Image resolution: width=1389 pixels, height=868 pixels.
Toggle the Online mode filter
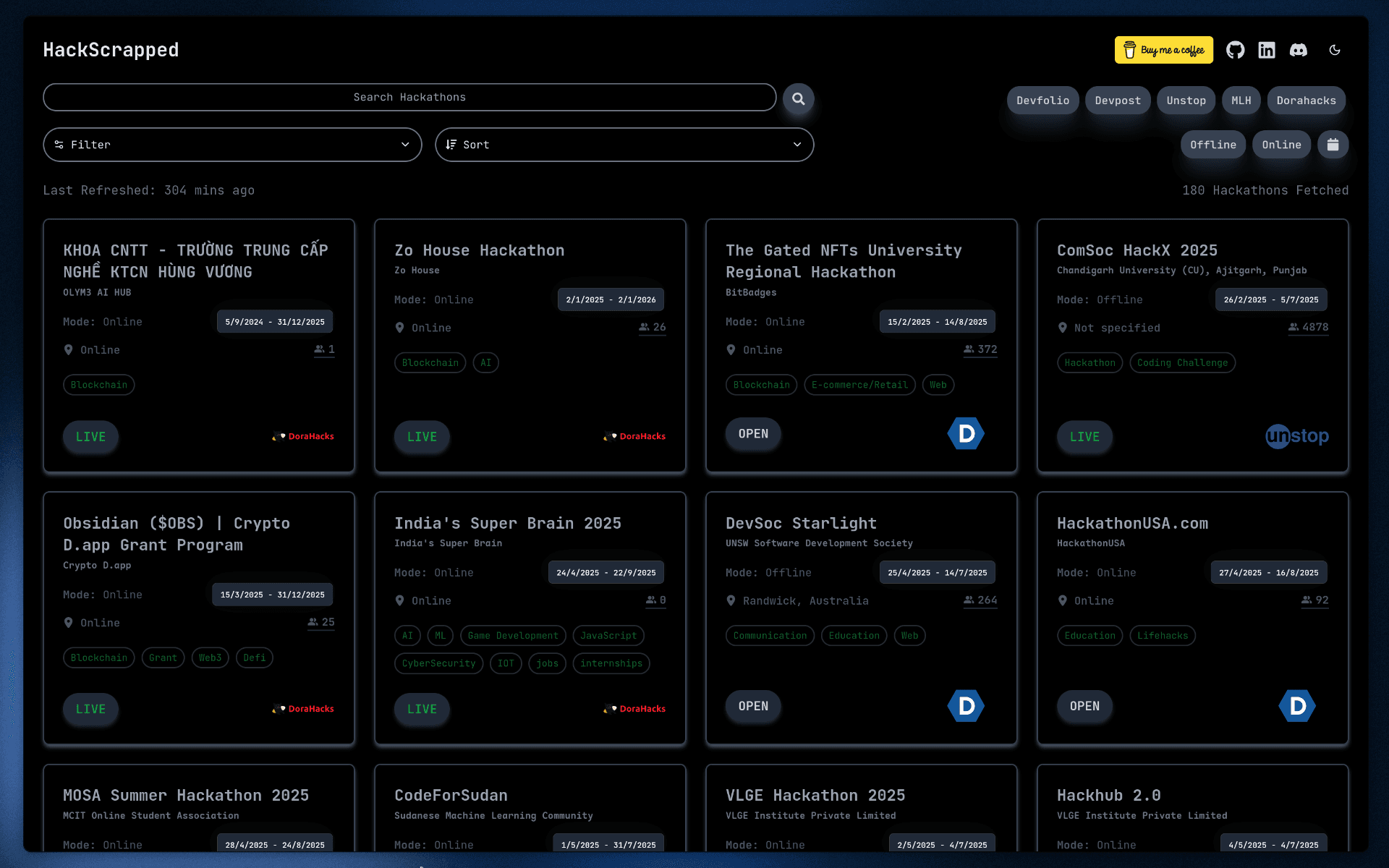1281,145
